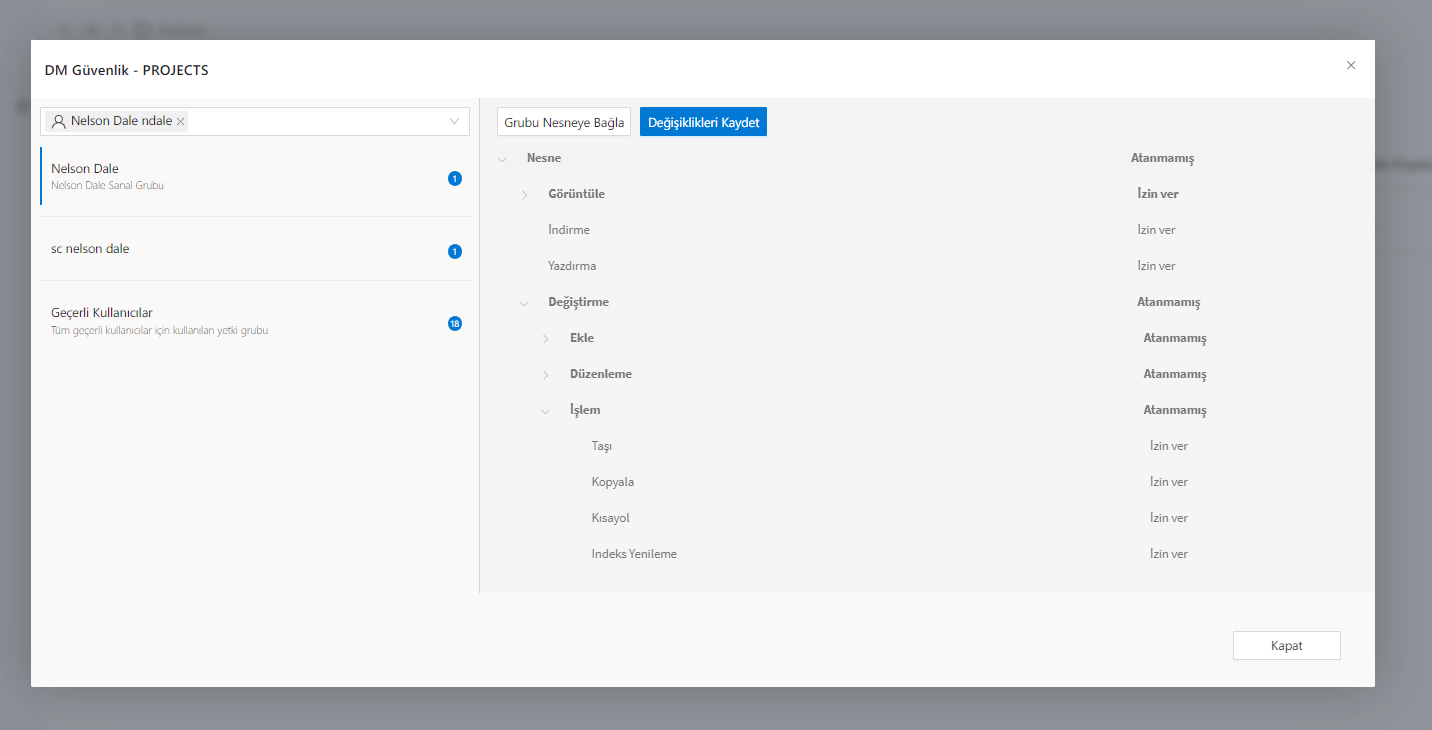Screen dimensions: 1432x730
Task: Collapse the İşlem node
Action: pyautogui.click(x=546, y=410)
